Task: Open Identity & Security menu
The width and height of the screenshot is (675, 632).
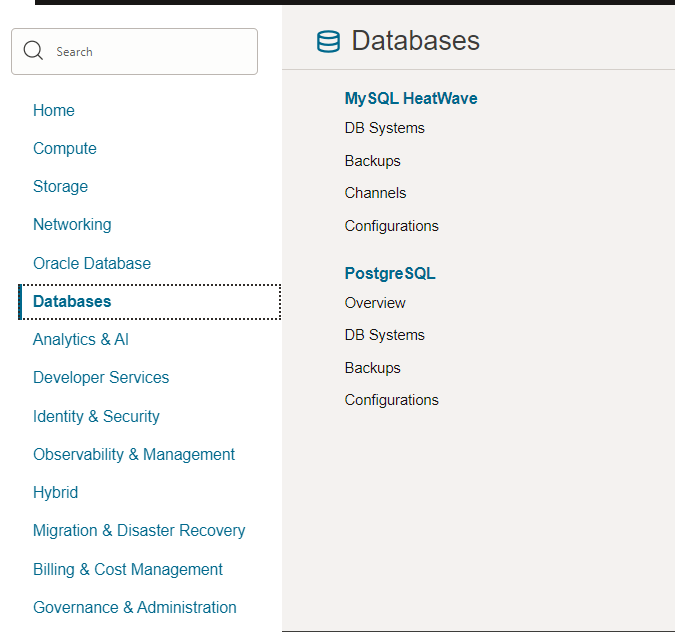Action: coord(96,416)
